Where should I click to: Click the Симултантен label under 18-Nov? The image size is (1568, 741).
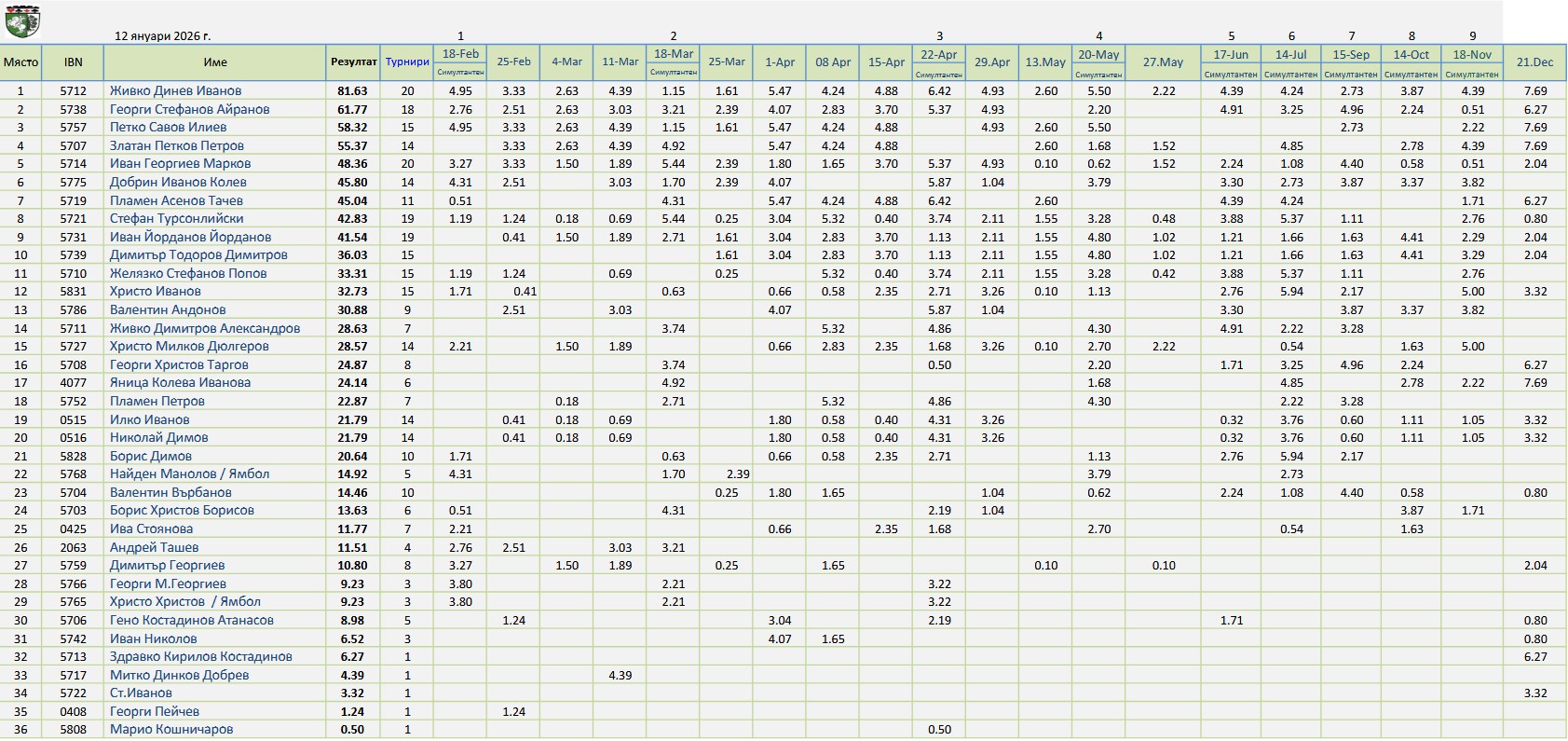pos(1472,75)
